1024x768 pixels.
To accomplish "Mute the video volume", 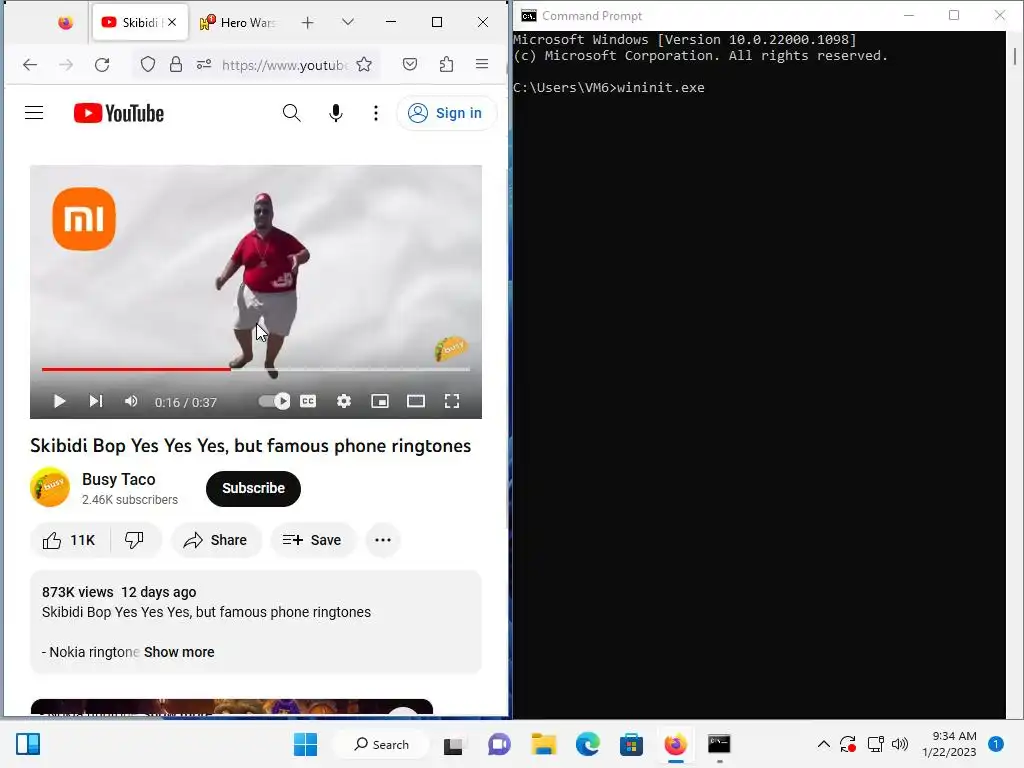I will click(131, 401).
